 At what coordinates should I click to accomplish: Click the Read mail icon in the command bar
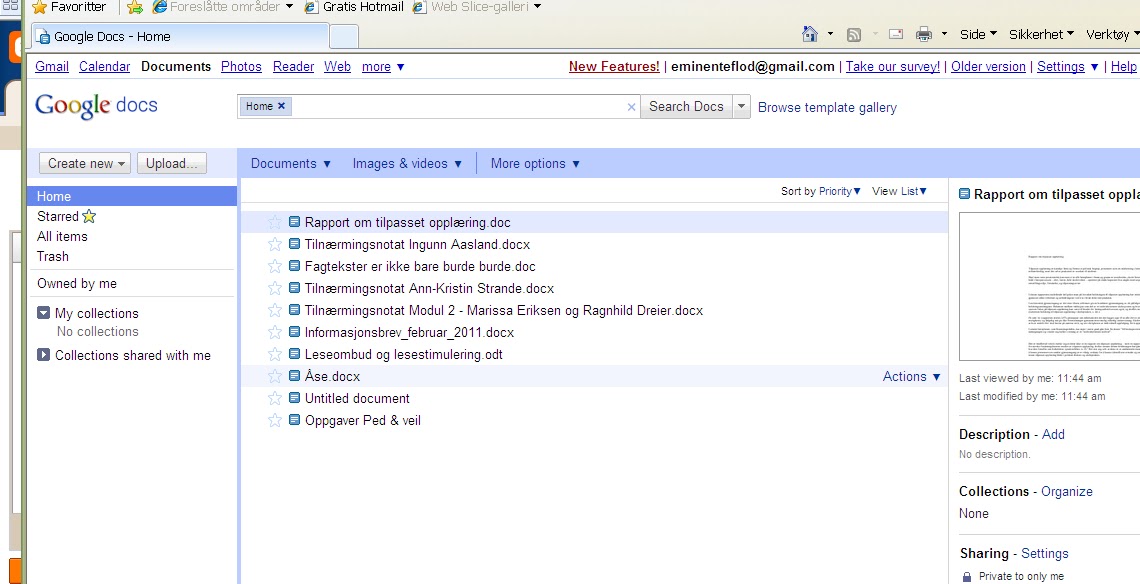click(896, 34)
